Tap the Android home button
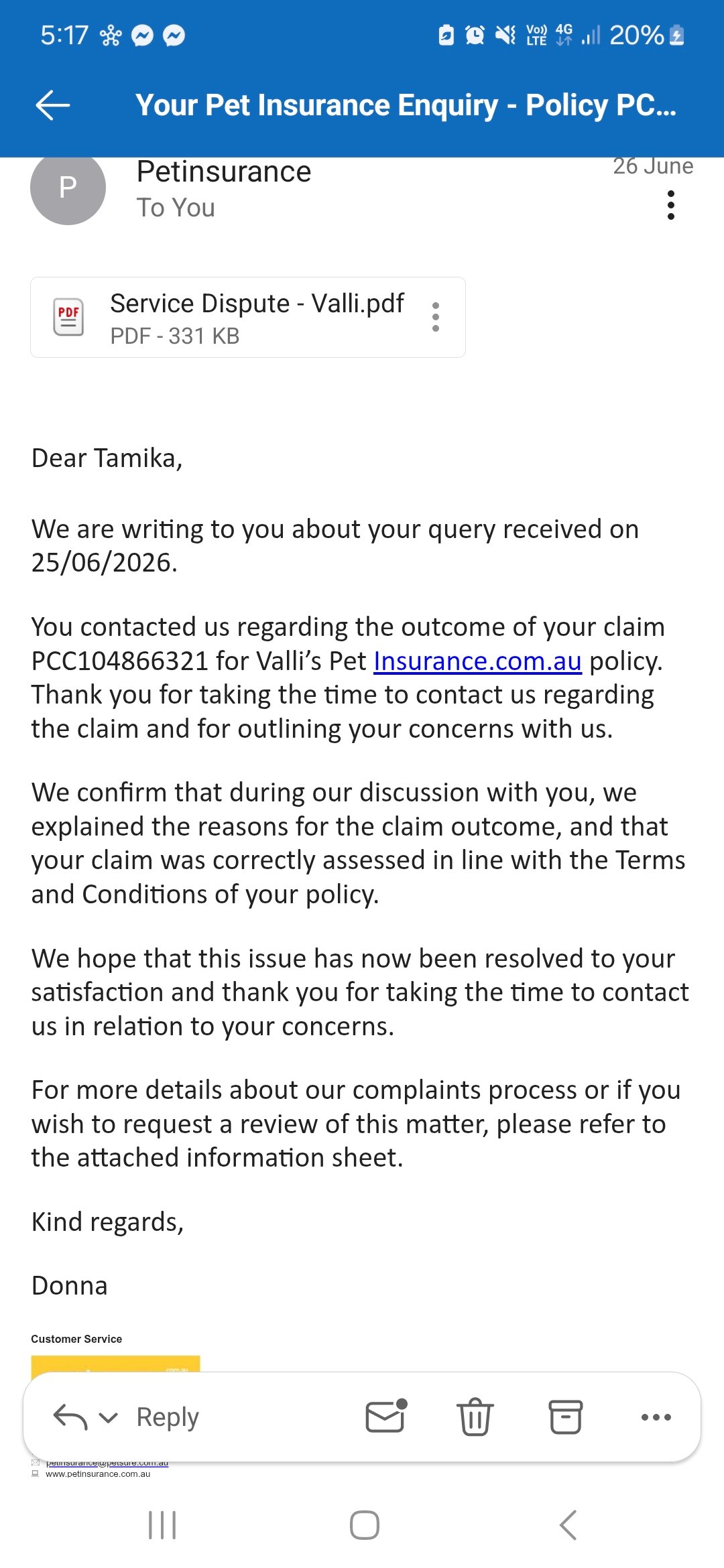This screenshot has height=1568, width=724. click(x=365, y=1525)
